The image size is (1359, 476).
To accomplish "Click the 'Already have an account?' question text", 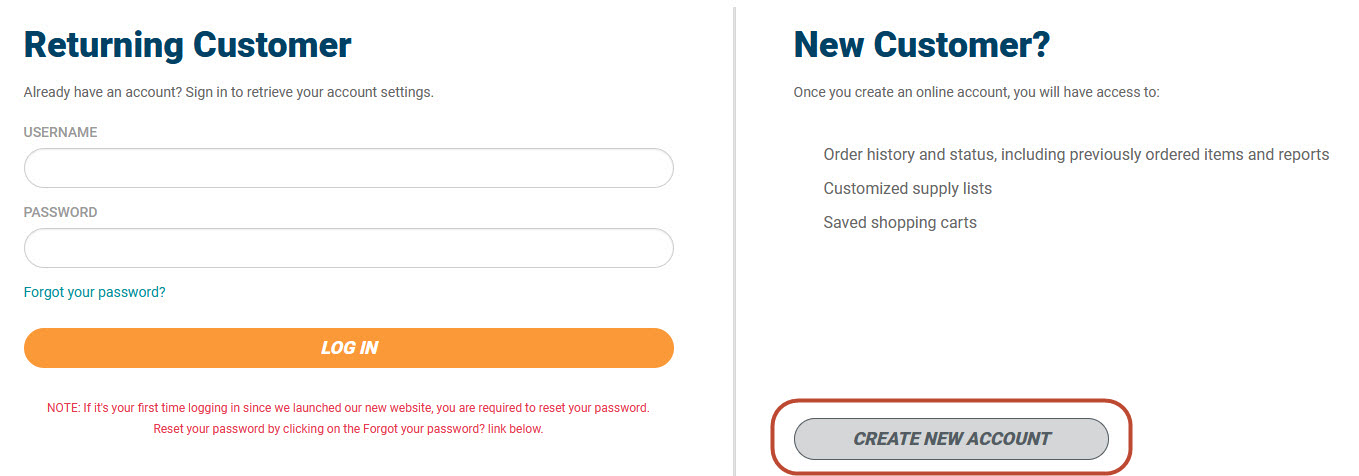I will coord(102,92).
